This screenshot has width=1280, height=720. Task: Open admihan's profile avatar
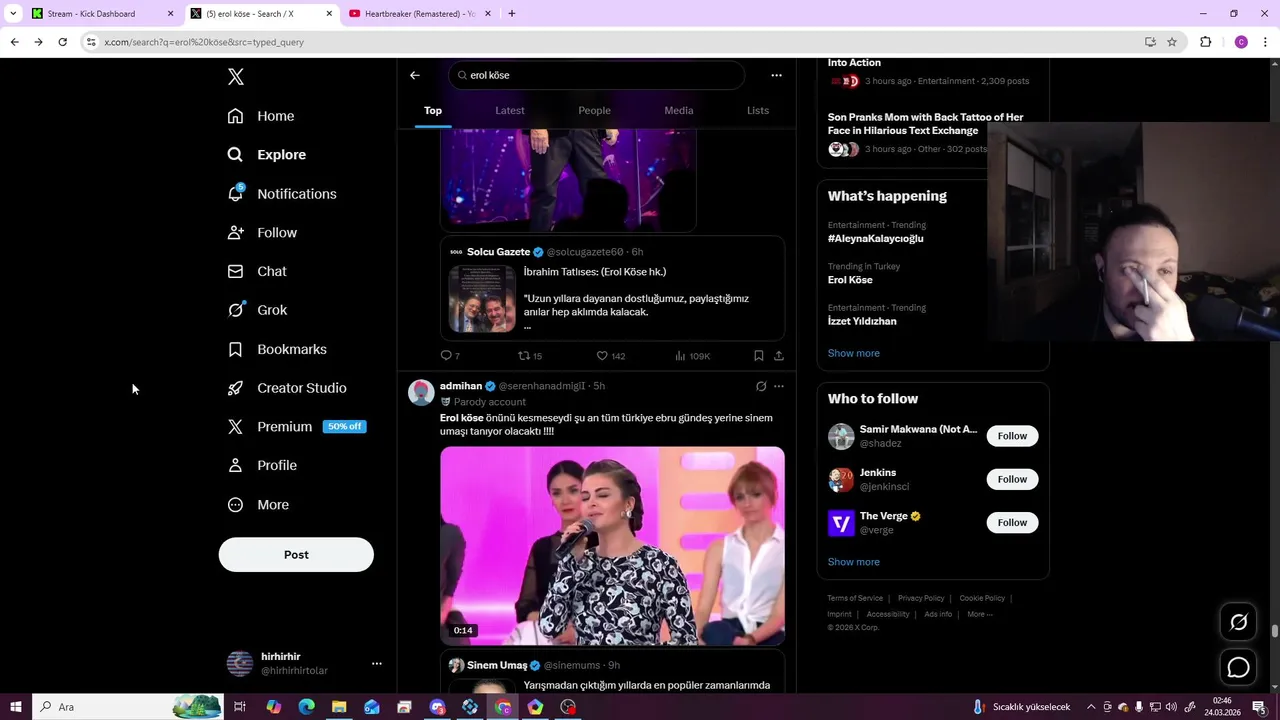(421, 392)
